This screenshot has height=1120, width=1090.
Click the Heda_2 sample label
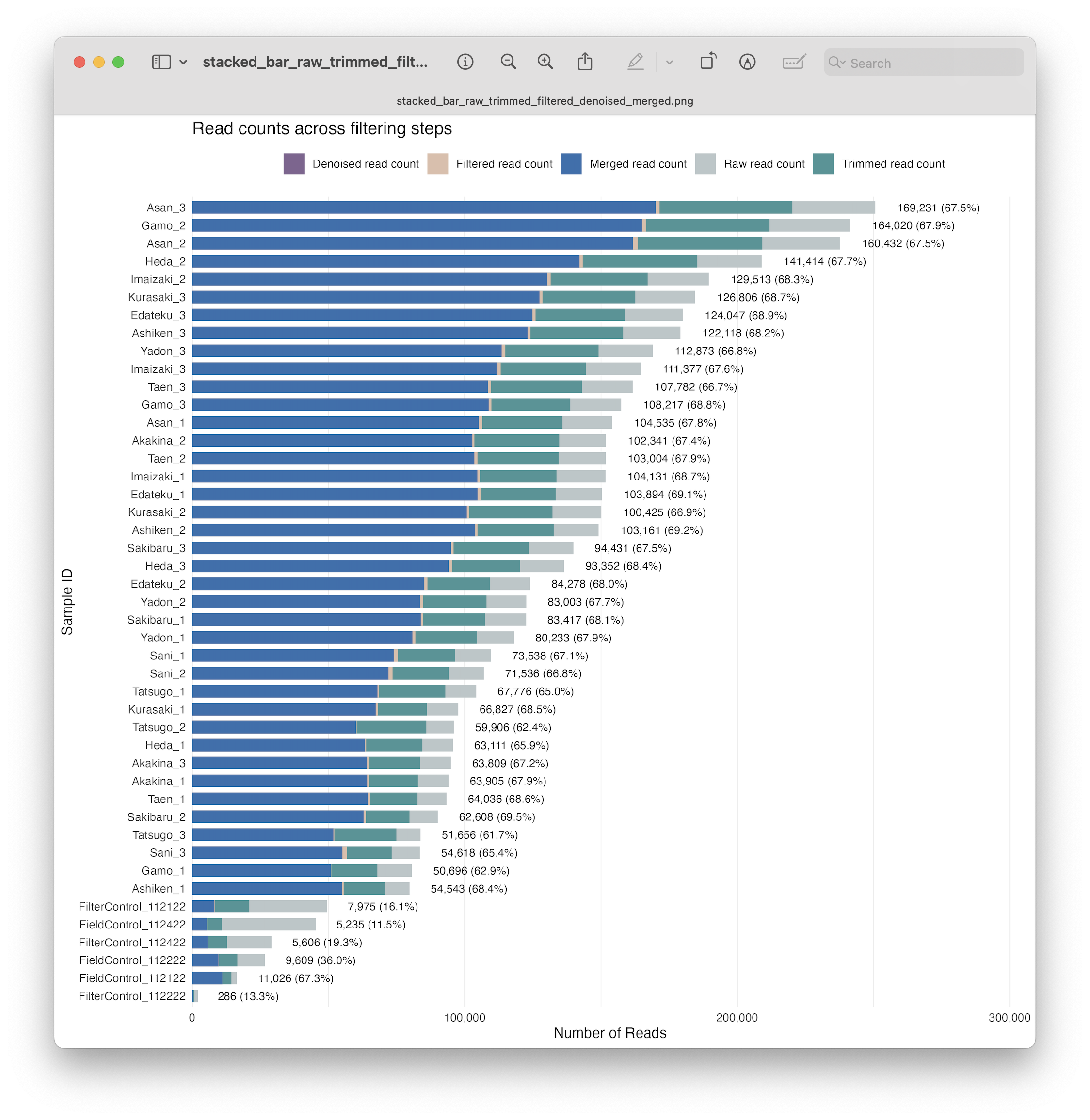point(165,261)
